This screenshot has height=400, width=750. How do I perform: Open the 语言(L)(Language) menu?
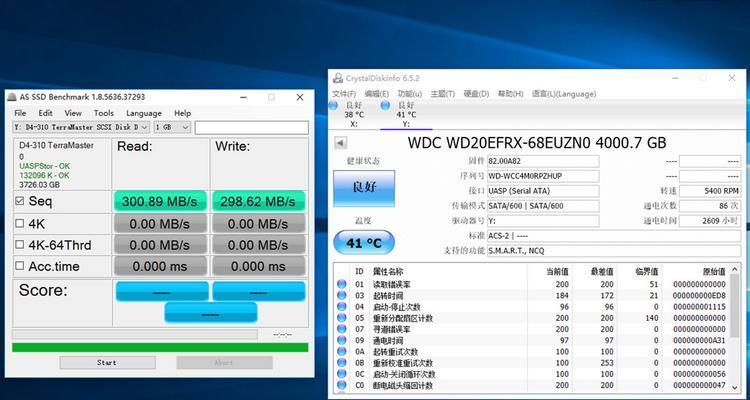click(x=564, y=94)
